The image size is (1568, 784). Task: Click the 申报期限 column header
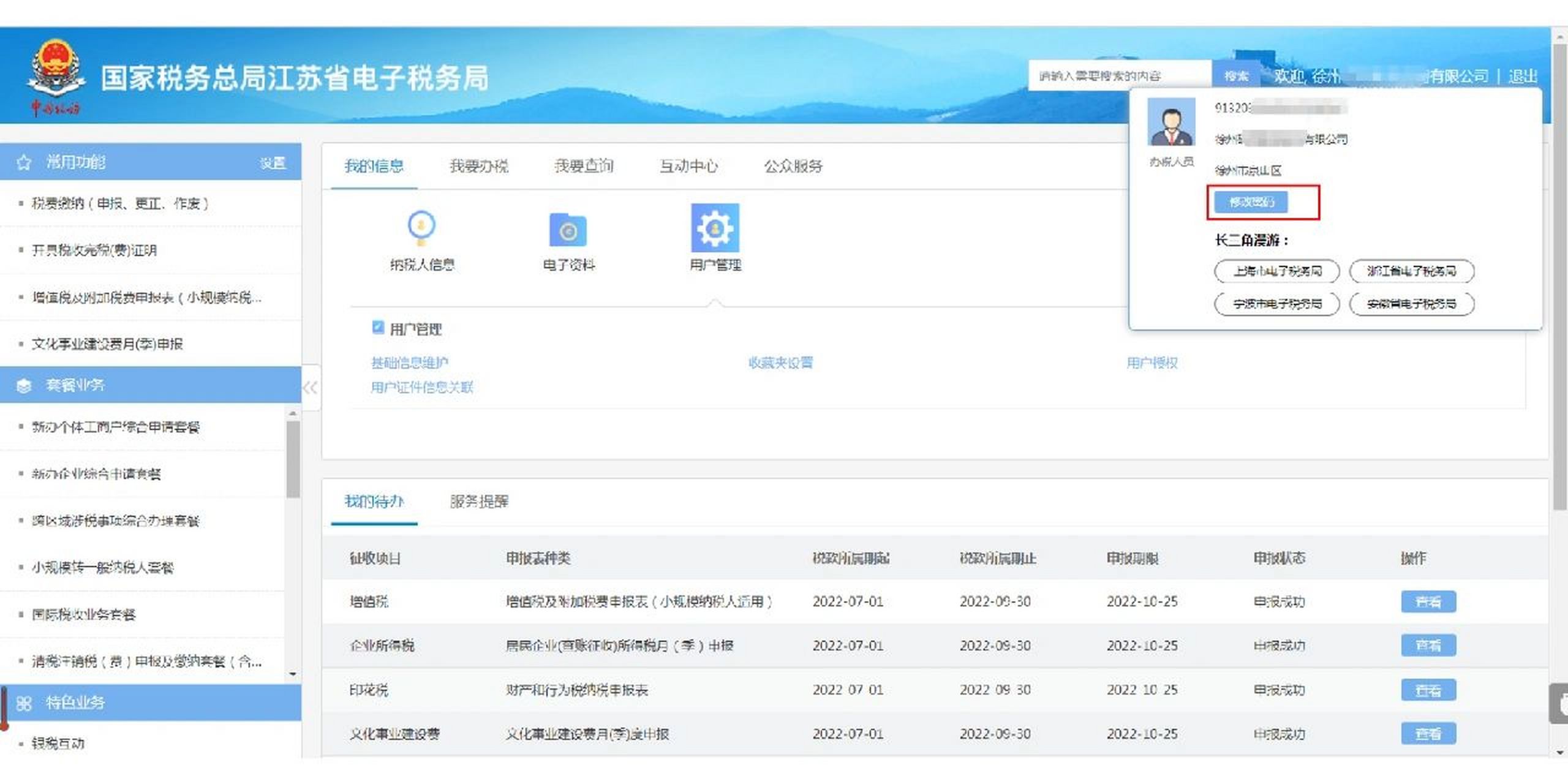coord(1132,558)
